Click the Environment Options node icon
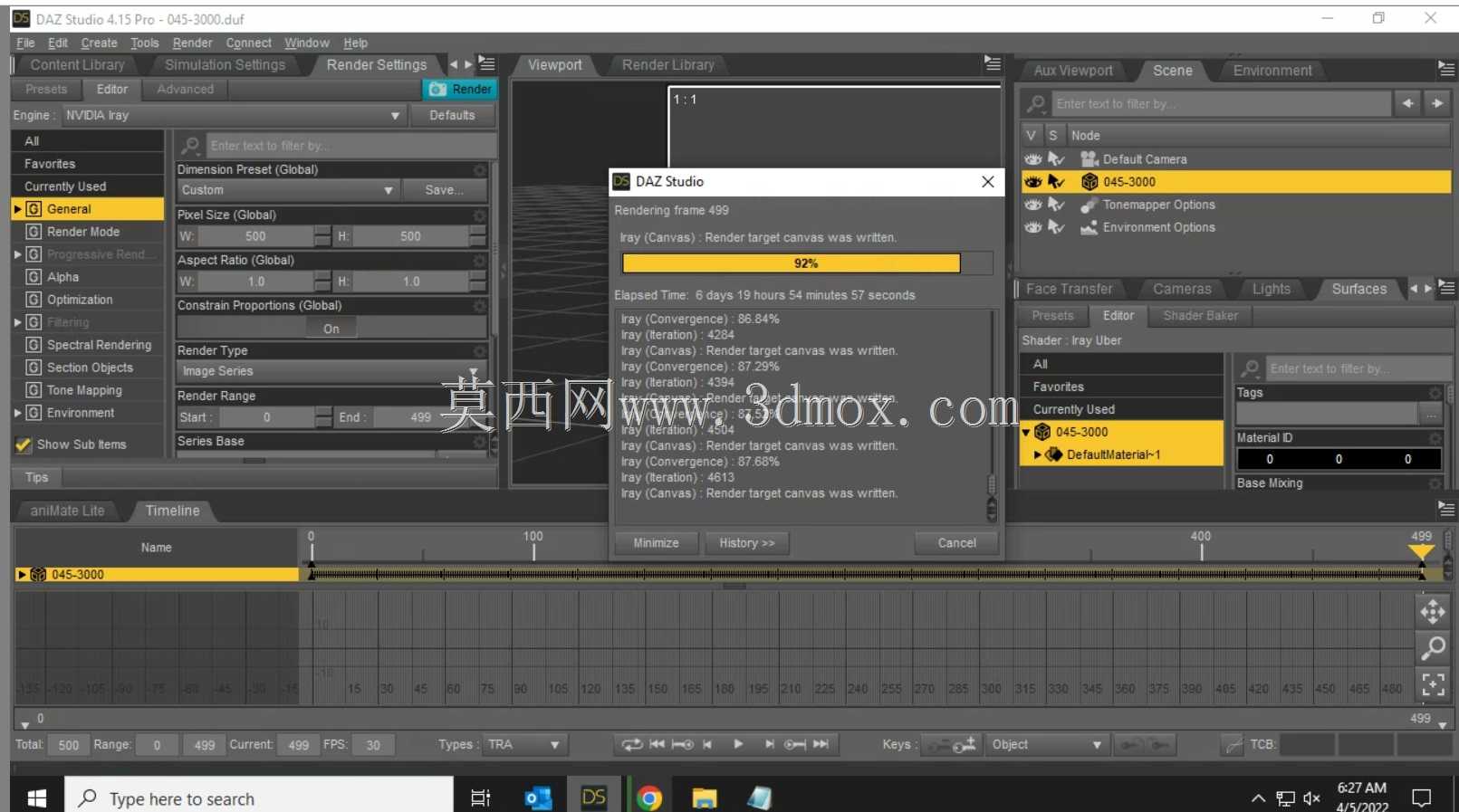1459x812 pixels. pos(1089,227)
